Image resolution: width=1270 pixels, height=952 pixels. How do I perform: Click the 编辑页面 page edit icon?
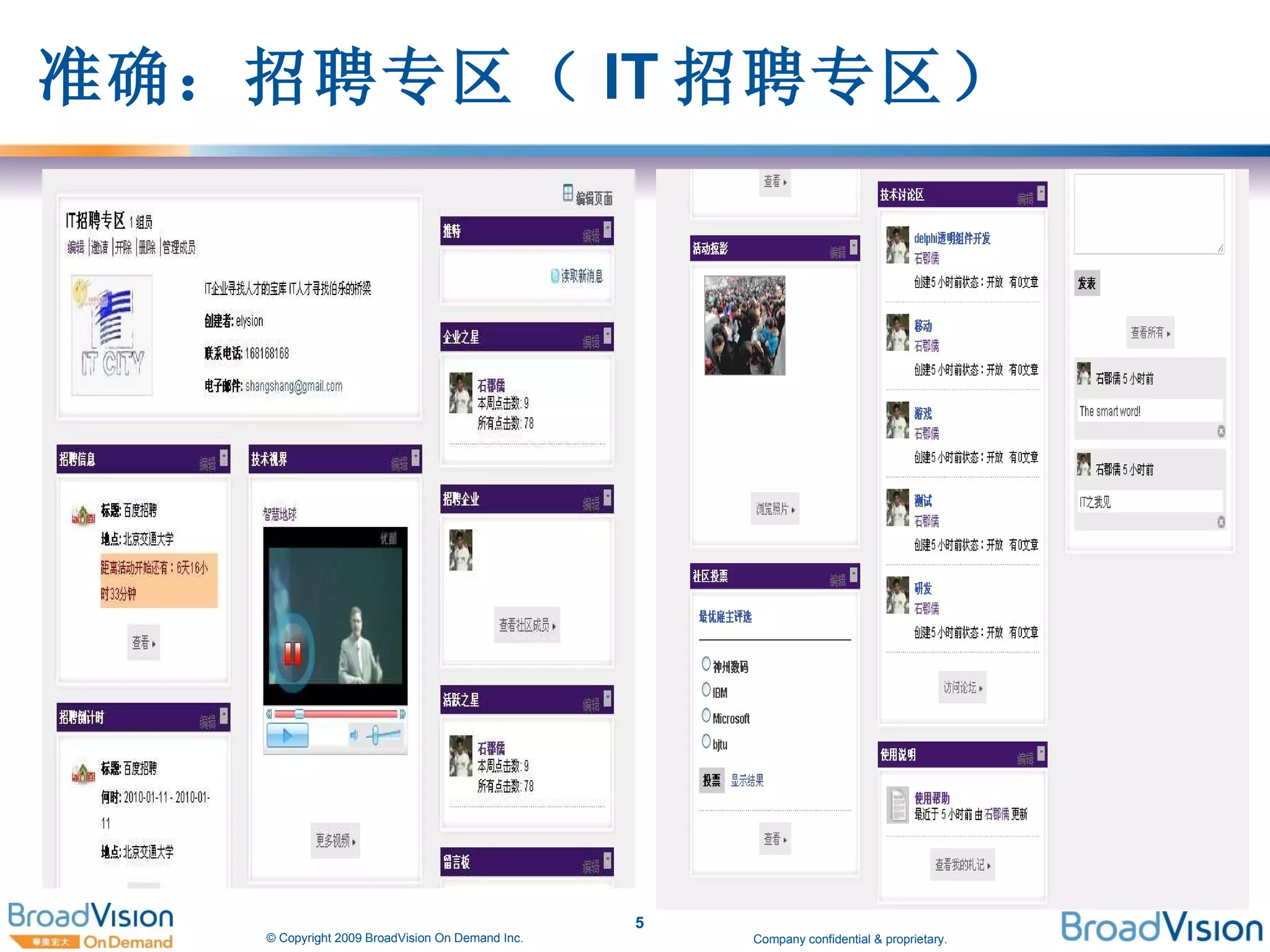tap(568, 193)
